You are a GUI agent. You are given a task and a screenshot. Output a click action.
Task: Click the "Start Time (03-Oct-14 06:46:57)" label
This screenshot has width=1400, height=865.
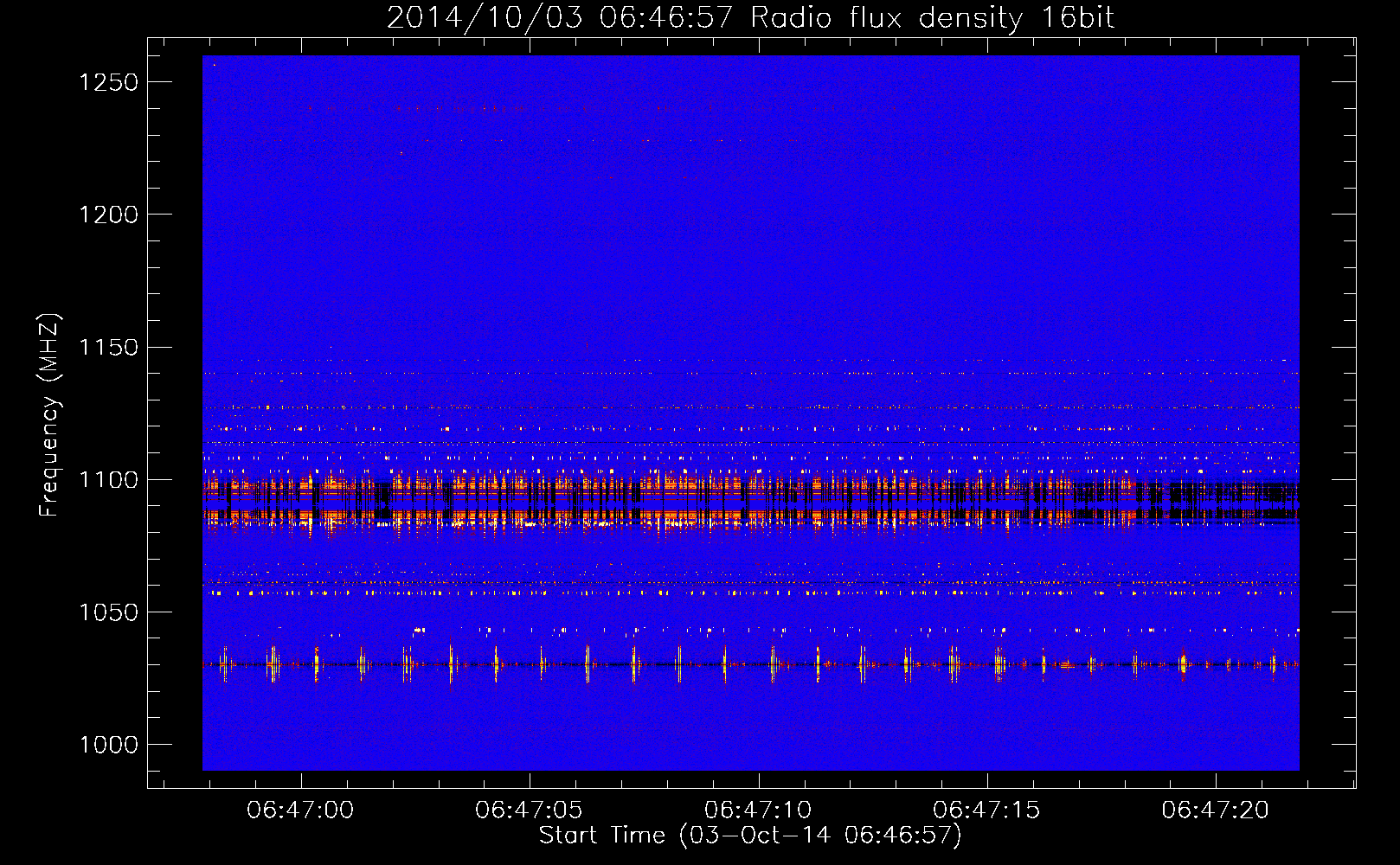pyautogui.click(x=750, y=836)
